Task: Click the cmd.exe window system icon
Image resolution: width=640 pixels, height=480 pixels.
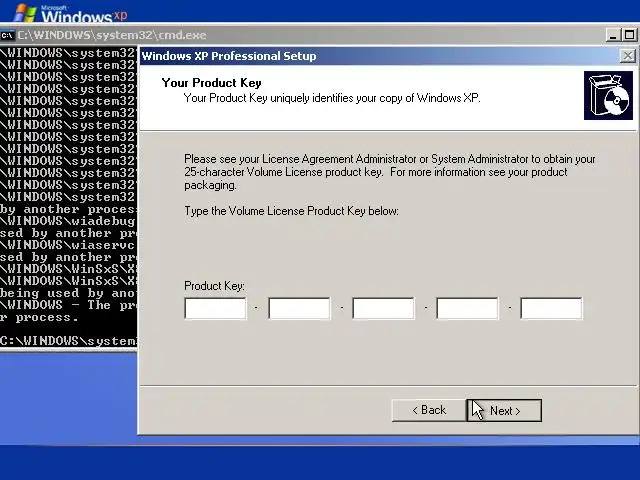Action: point(7,36)
